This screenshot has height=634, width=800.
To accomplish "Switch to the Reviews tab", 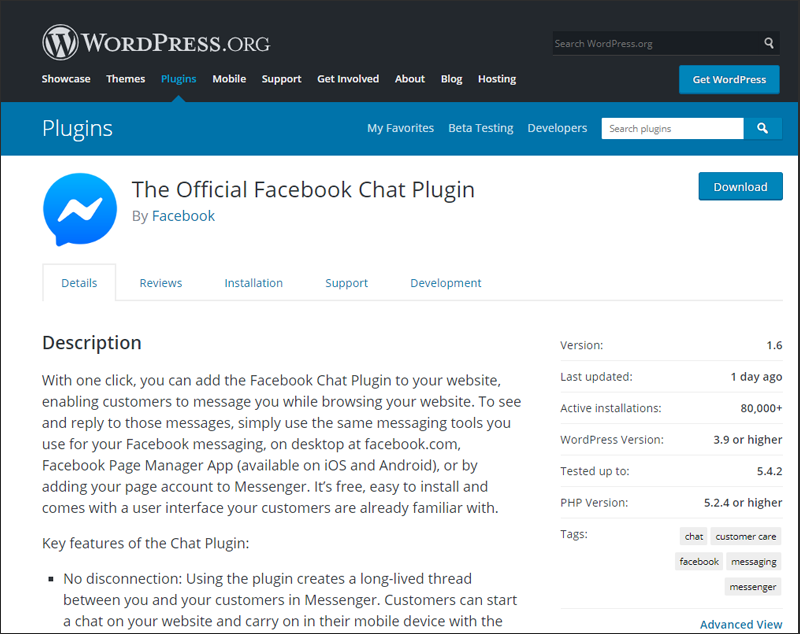I will coord(161,283).
